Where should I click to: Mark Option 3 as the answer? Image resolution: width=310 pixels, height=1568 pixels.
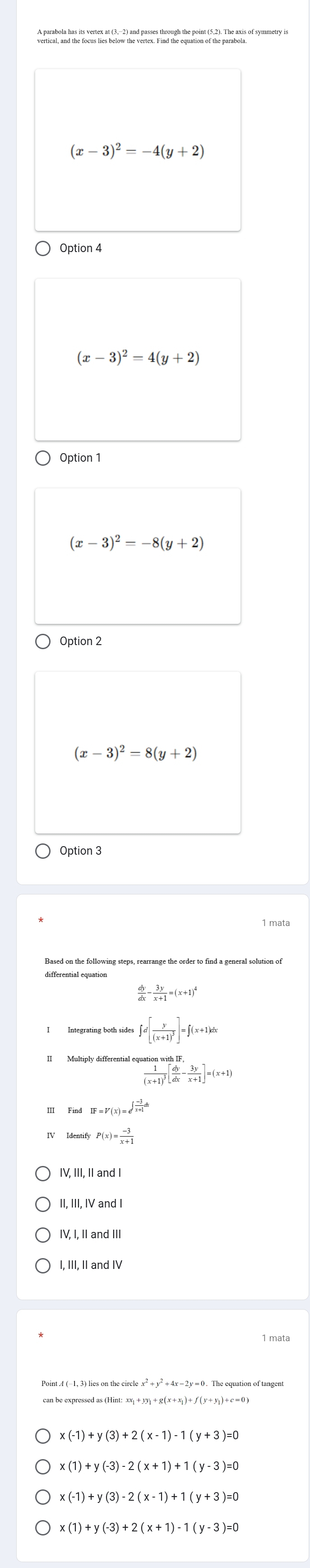coord(42,851)
